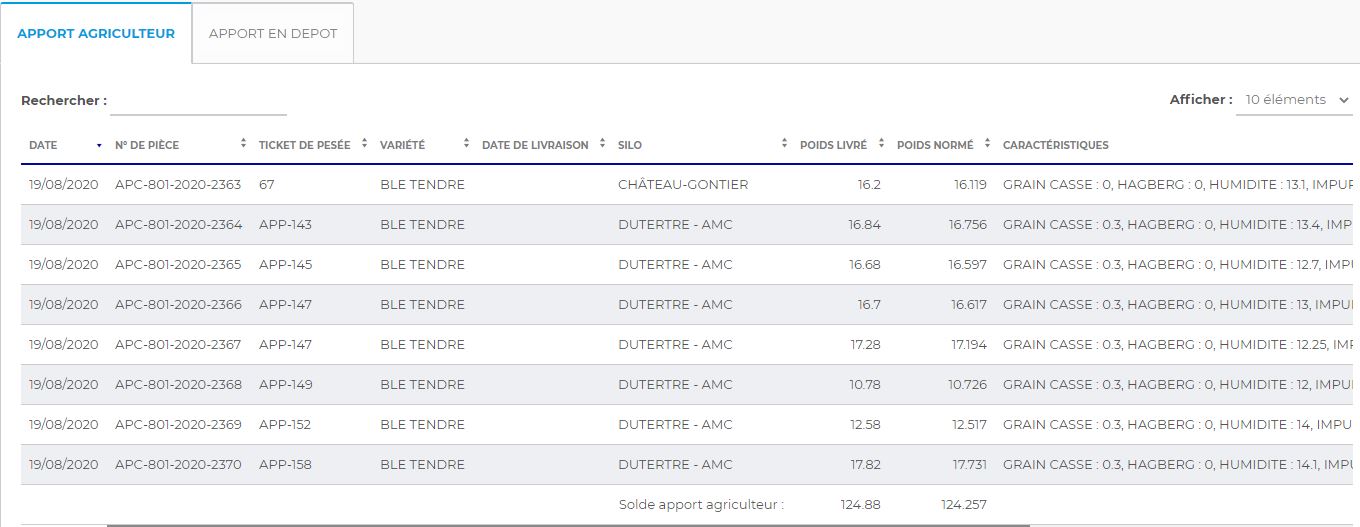Viewport: 1360px width, 527px height.
Task: Click the Caractéristiques column header
Action: coord(1055,145)
